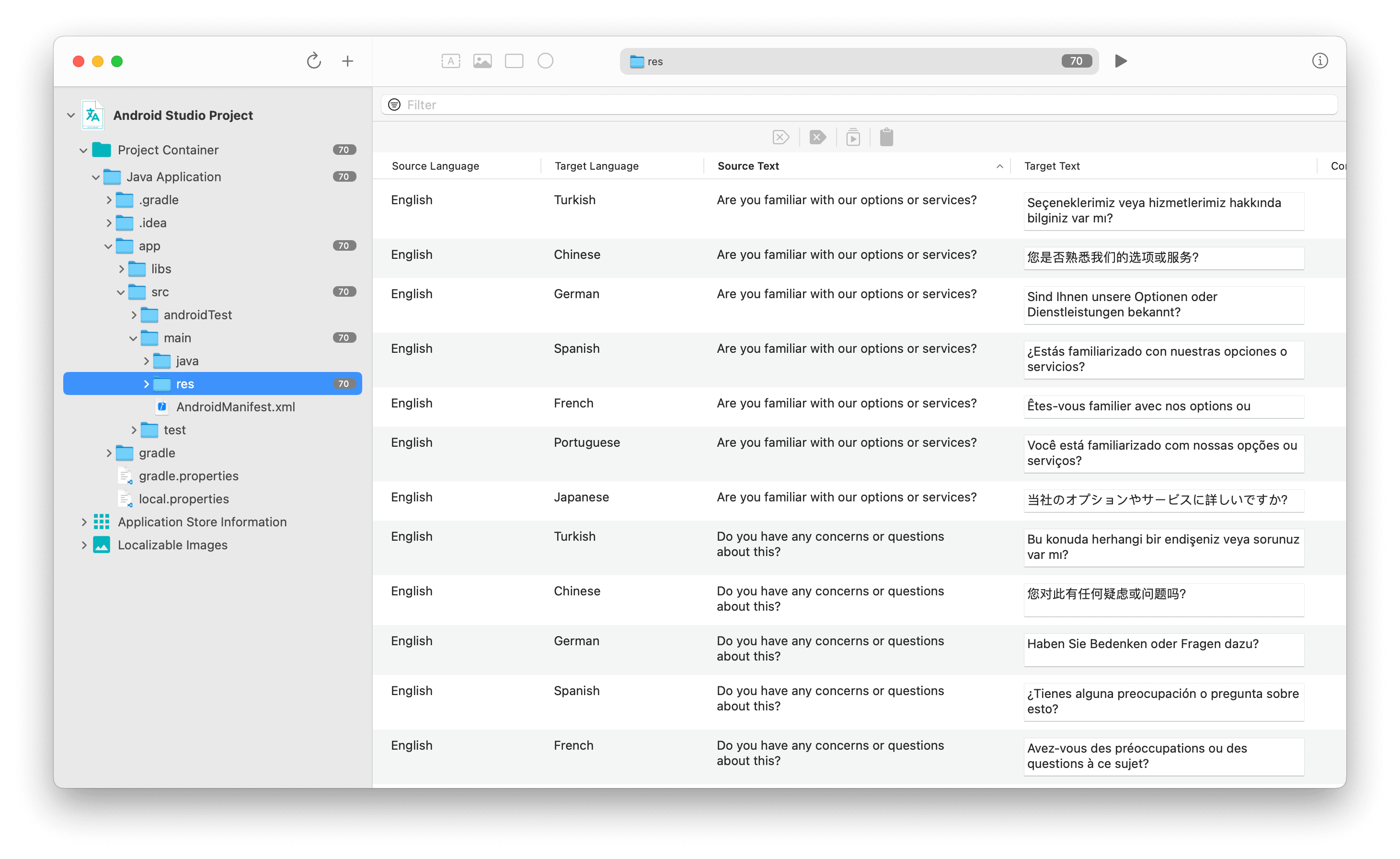1400x859 pixels.
Task: Open the rectangle content filter
Action: (x=514, y=61)
